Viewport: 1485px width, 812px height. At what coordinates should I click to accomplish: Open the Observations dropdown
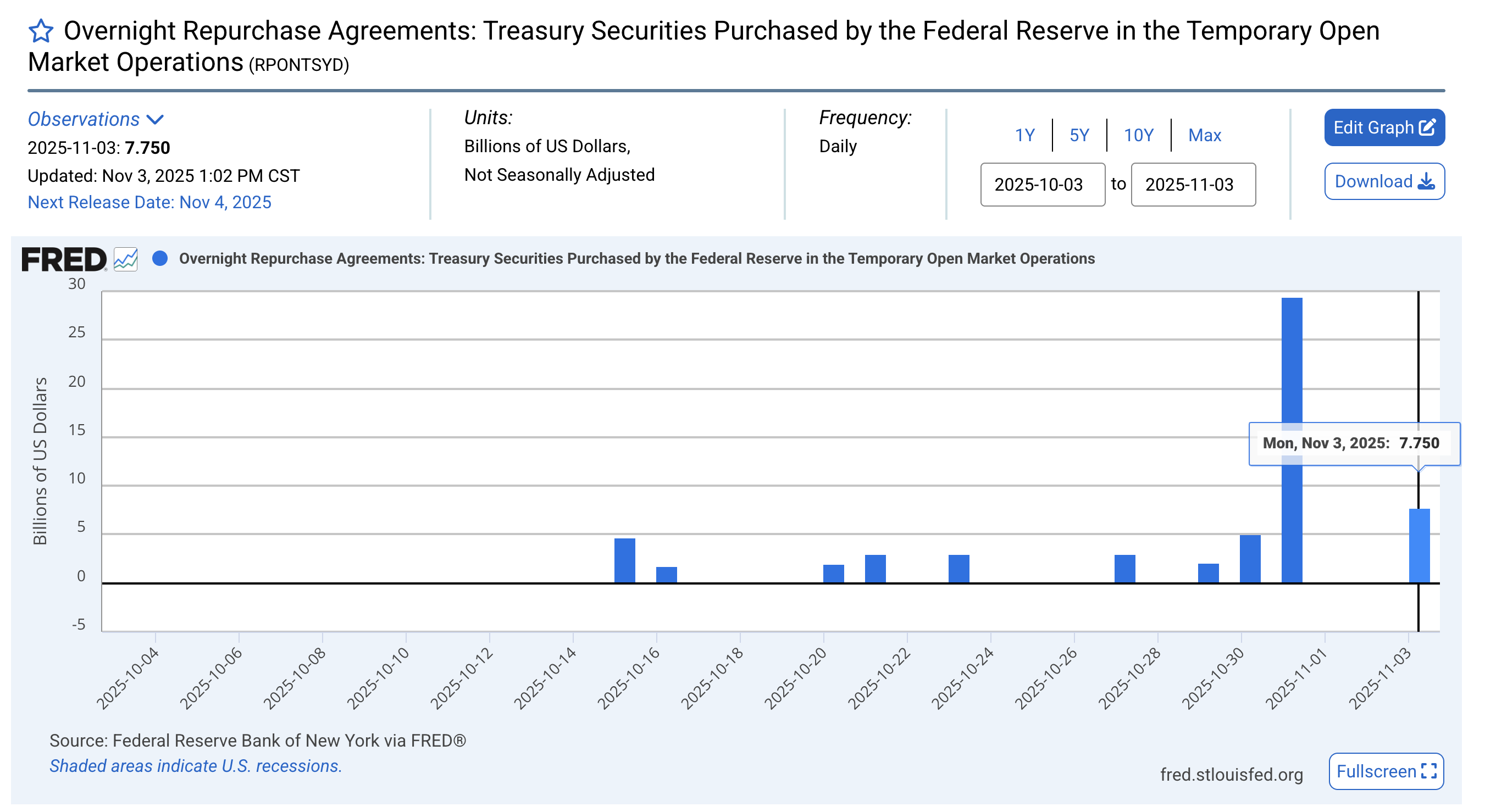(x=82, y=119)
